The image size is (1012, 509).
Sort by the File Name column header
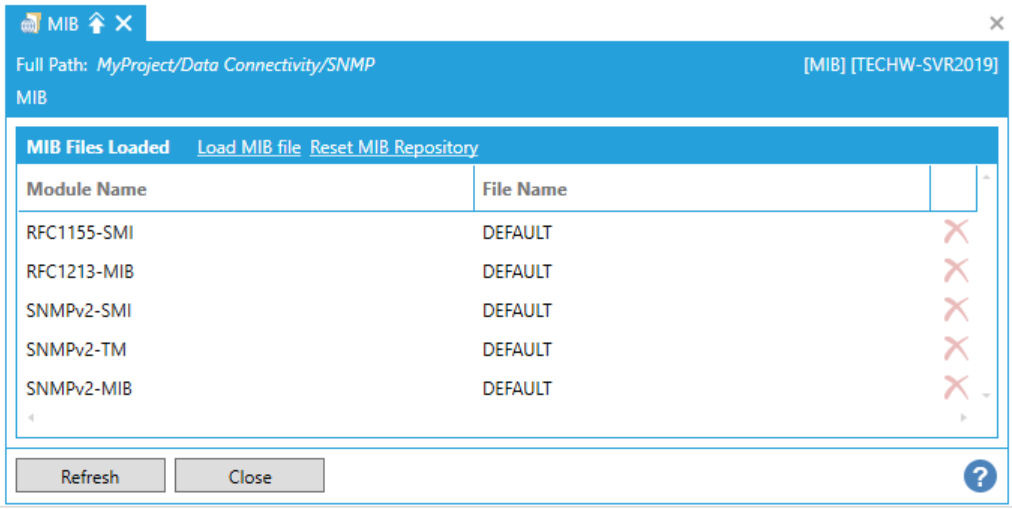pyautogui.click(x=524, y=189)
